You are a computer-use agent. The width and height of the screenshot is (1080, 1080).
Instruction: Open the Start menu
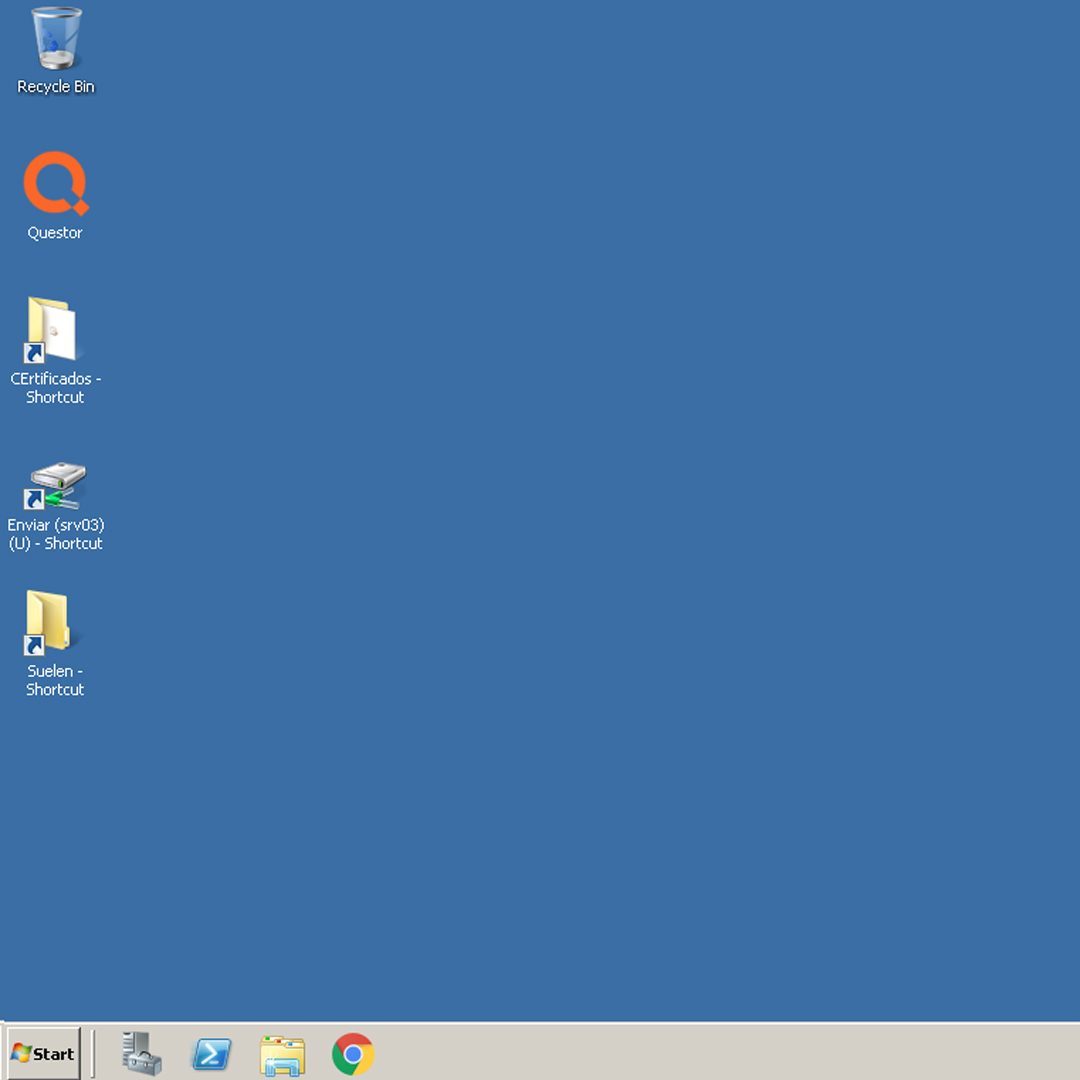pos(43,1054)
